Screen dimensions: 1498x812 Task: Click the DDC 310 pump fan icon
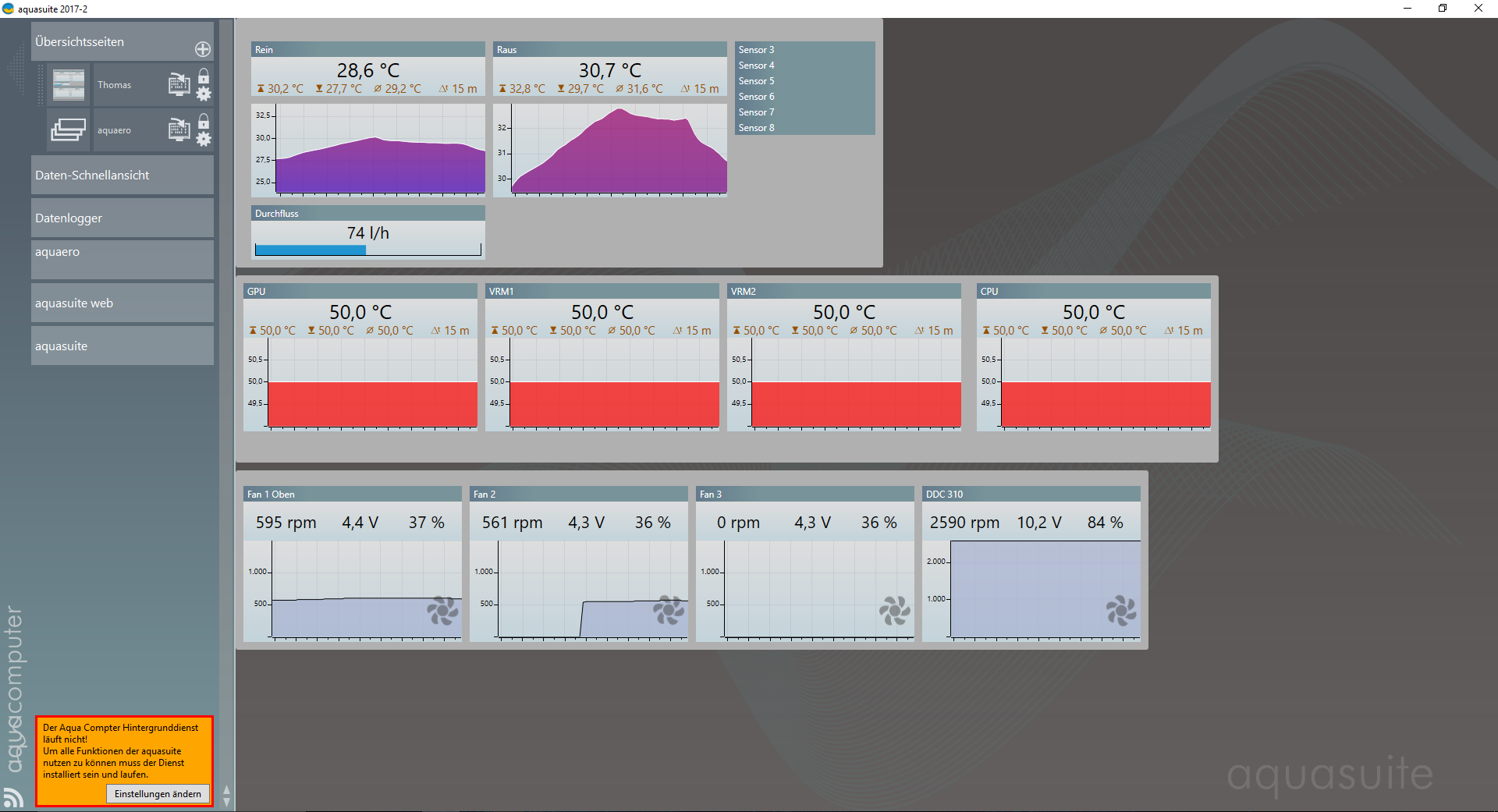(1121, 611)
